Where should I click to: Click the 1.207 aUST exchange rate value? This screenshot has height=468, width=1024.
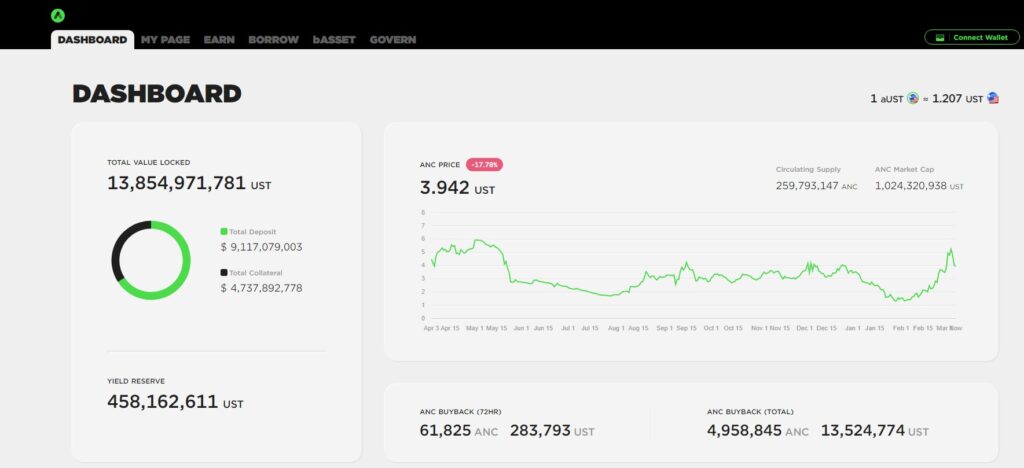click(x=947, y=99)
